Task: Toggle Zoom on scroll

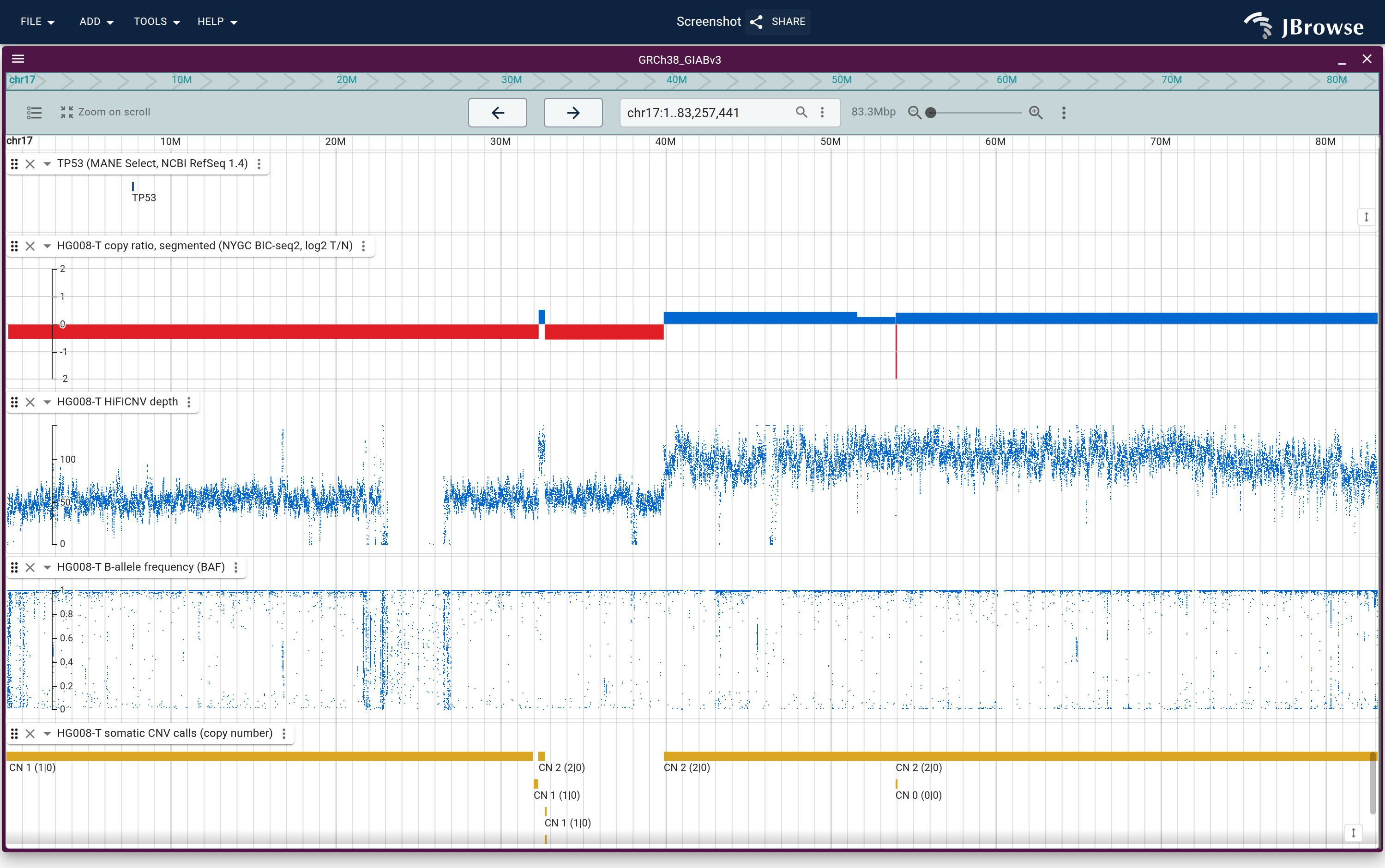Action: point(106,113)
